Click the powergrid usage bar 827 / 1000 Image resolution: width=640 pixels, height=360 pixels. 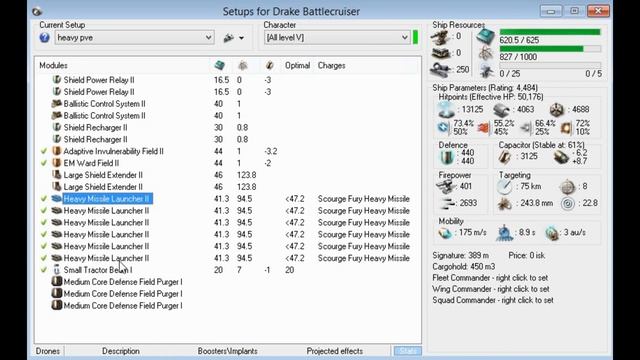click(x=550, y=49)
